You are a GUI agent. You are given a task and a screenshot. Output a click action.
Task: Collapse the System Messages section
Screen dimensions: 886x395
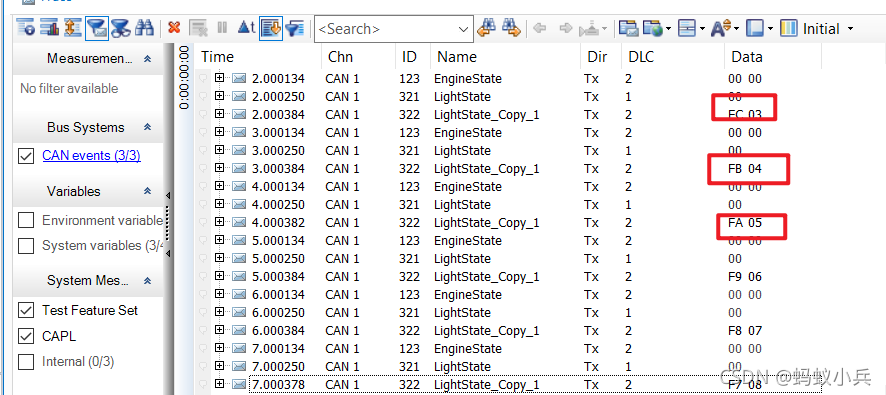tap(147, 280)
